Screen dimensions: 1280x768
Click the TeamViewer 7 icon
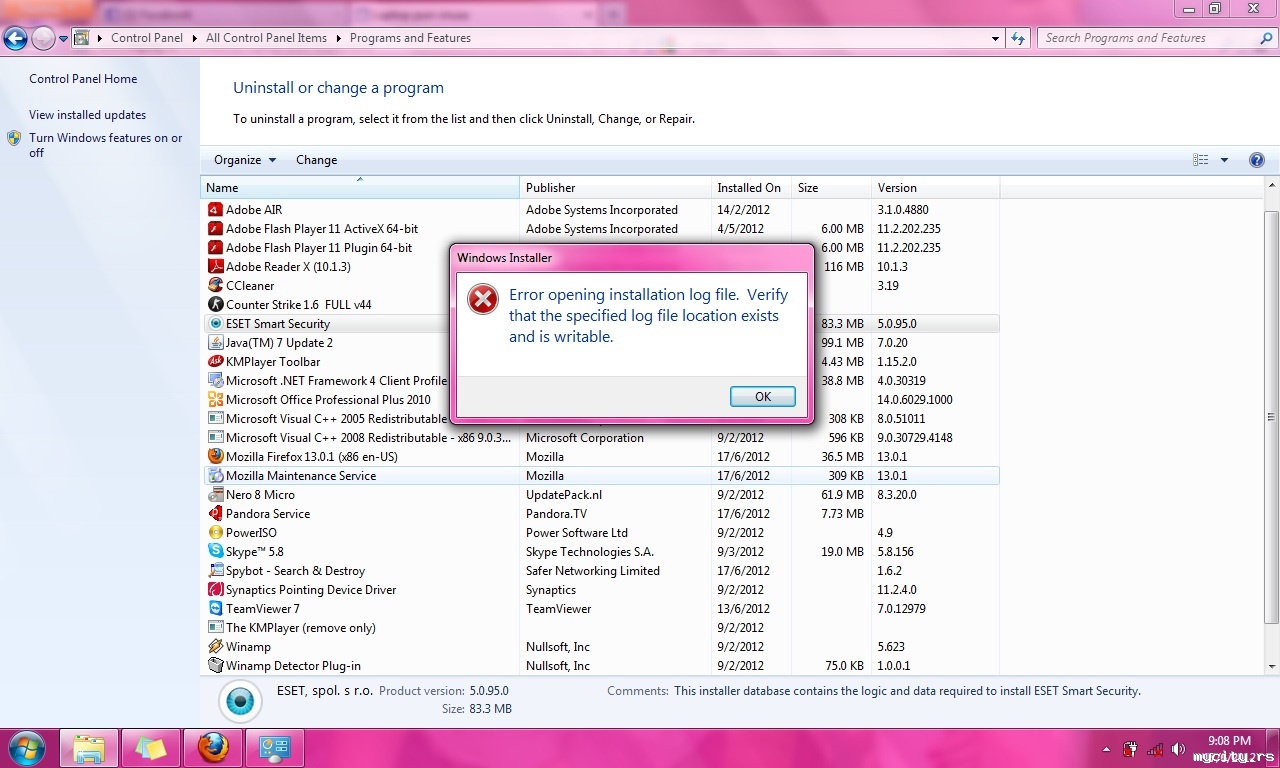pyautogui.click(x=215, y=609)
